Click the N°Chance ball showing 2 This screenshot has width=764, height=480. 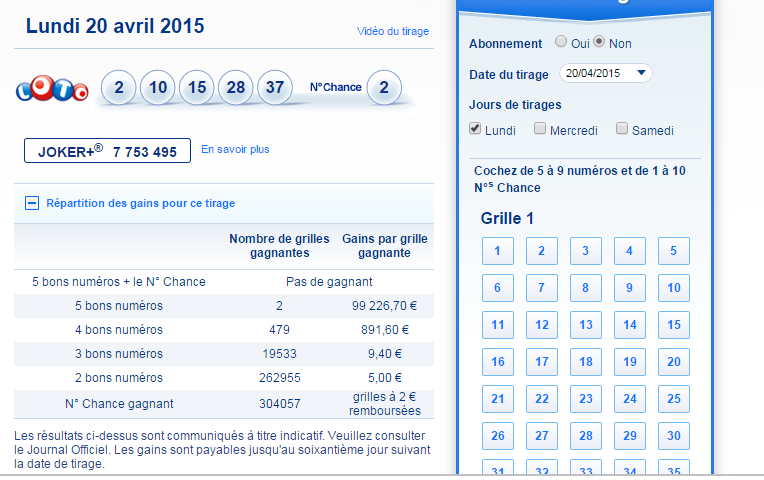click(383, 88)
